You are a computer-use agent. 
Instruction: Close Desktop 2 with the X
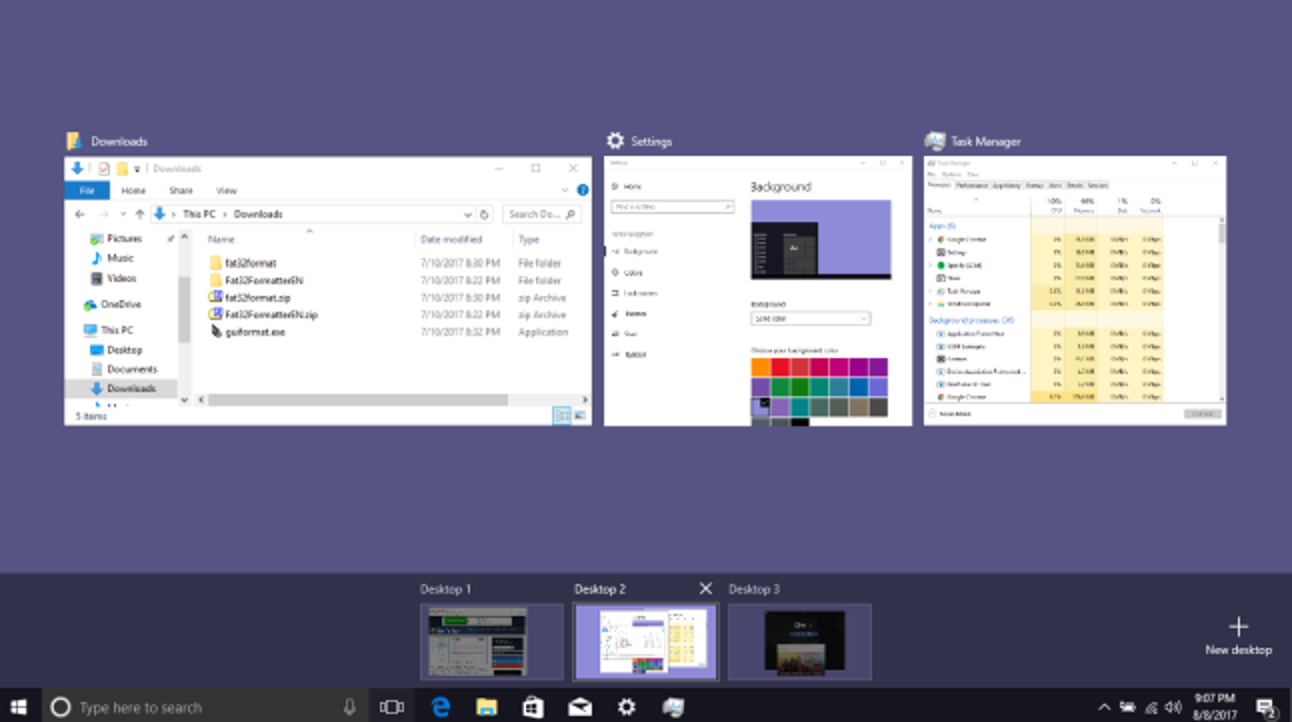click(x=705, y=589)
